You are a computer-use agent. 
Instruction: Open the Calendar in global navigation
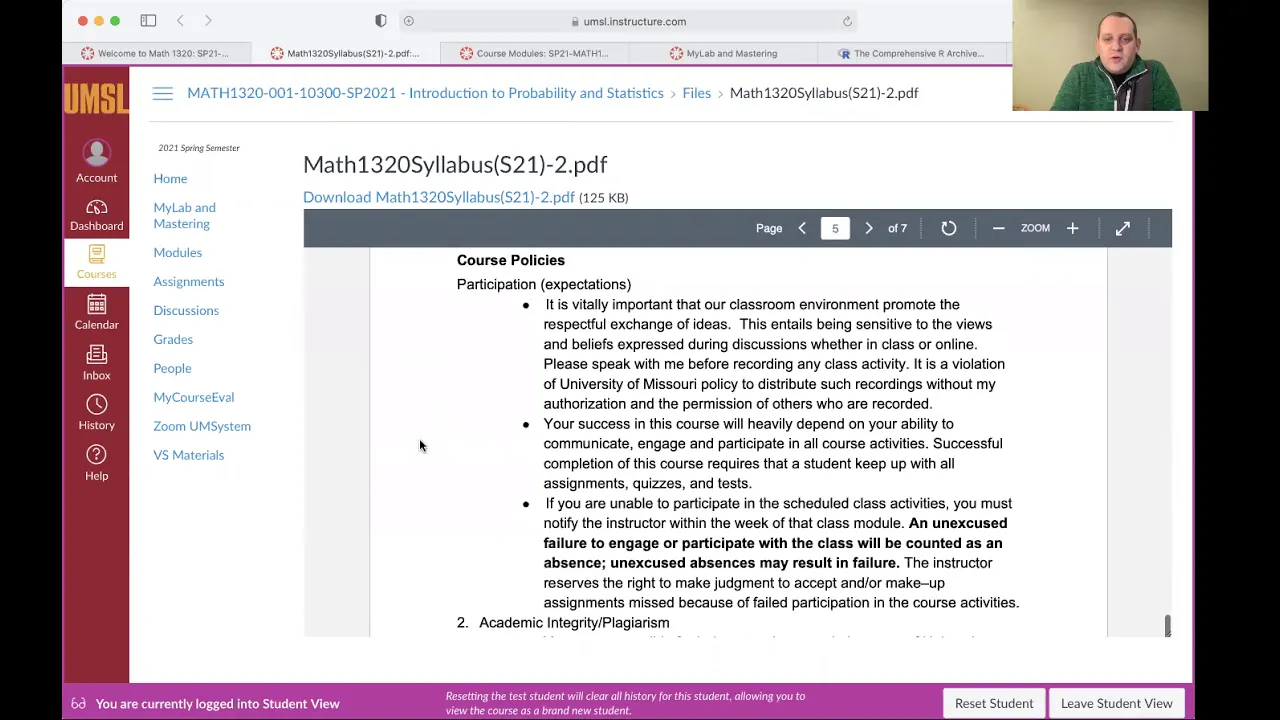pyautogui.click(x=96, y=312)
